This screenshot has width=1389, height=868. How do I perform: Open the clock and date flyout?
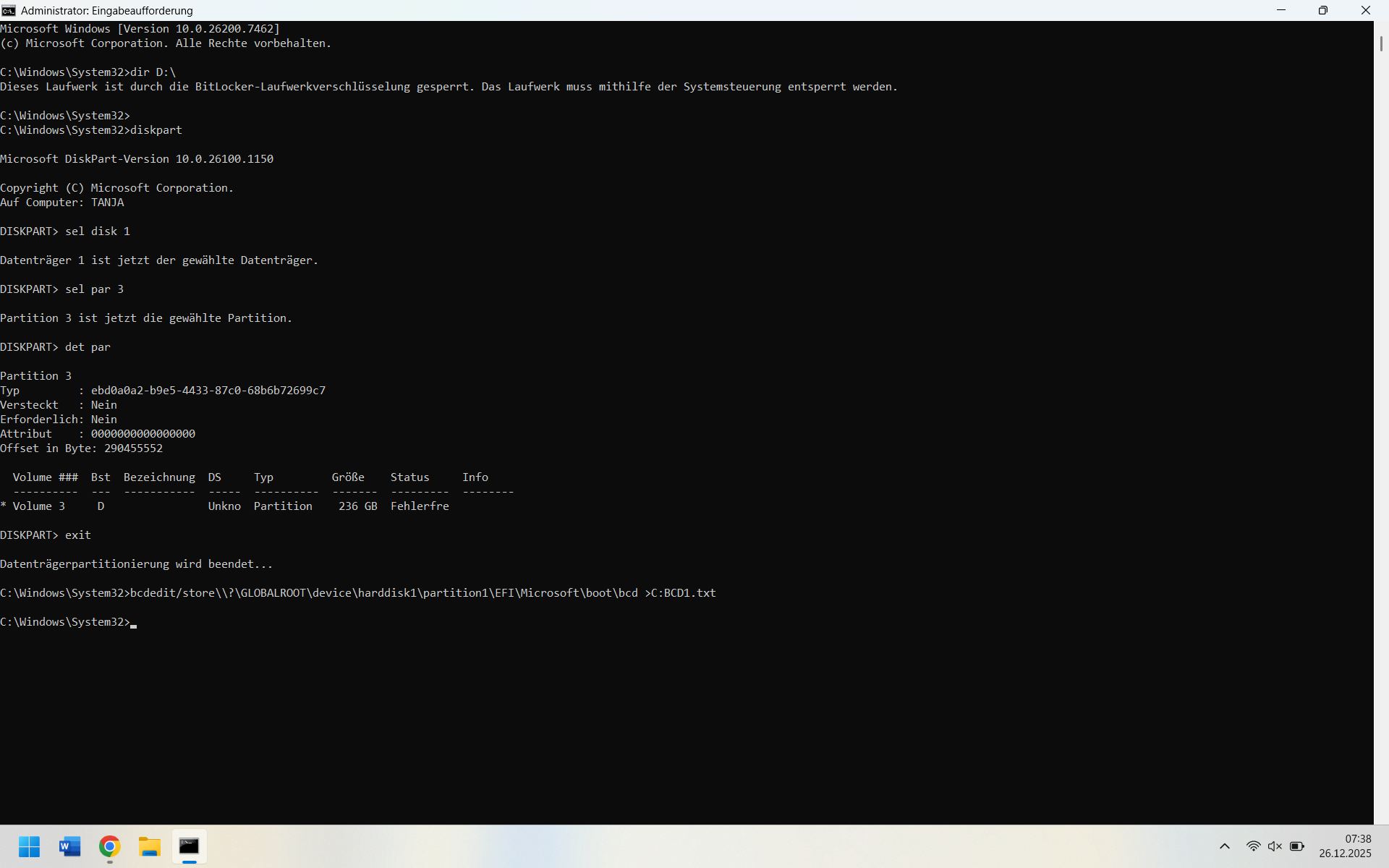1345,846
